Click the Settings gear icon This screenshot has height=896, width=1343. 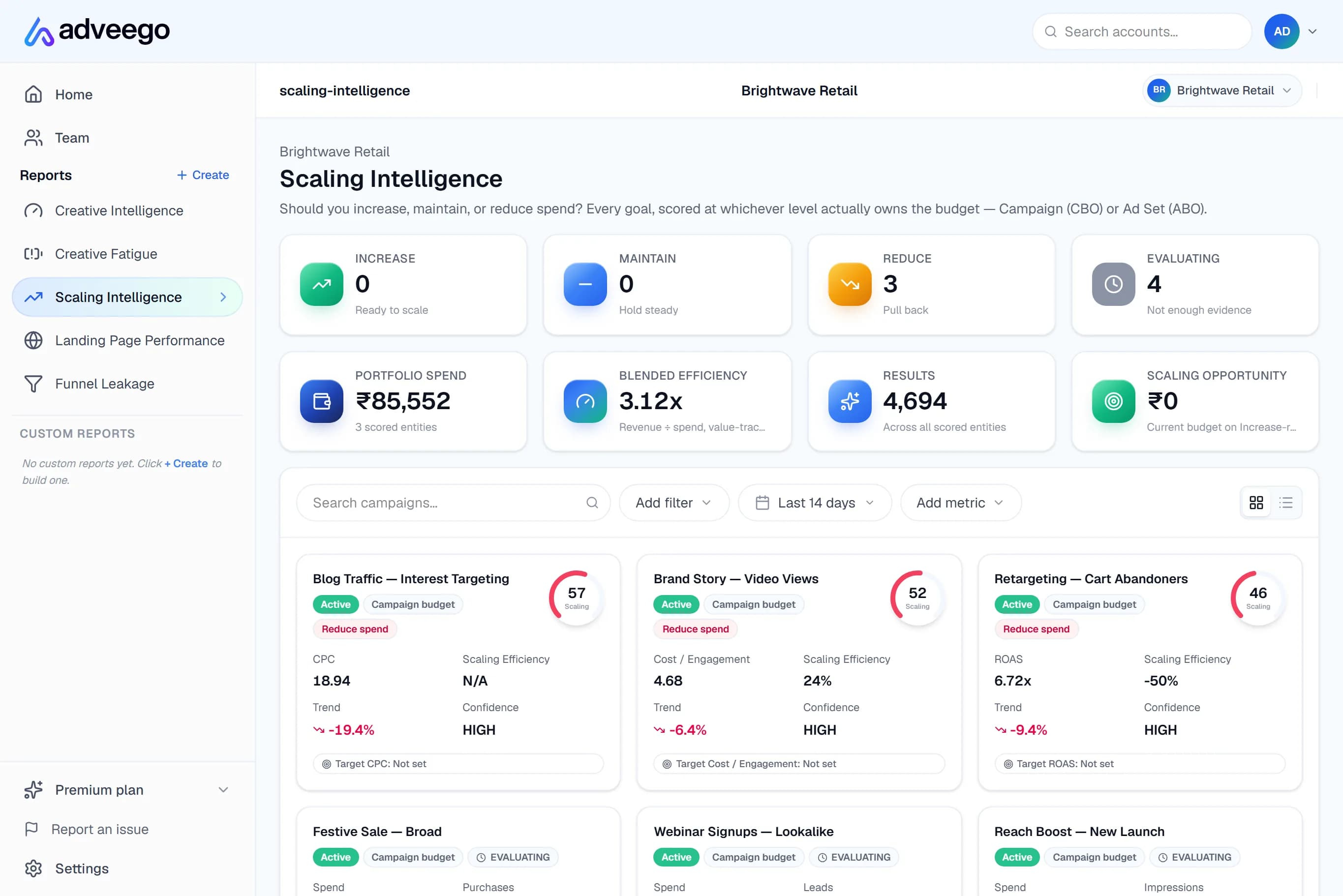33,868
